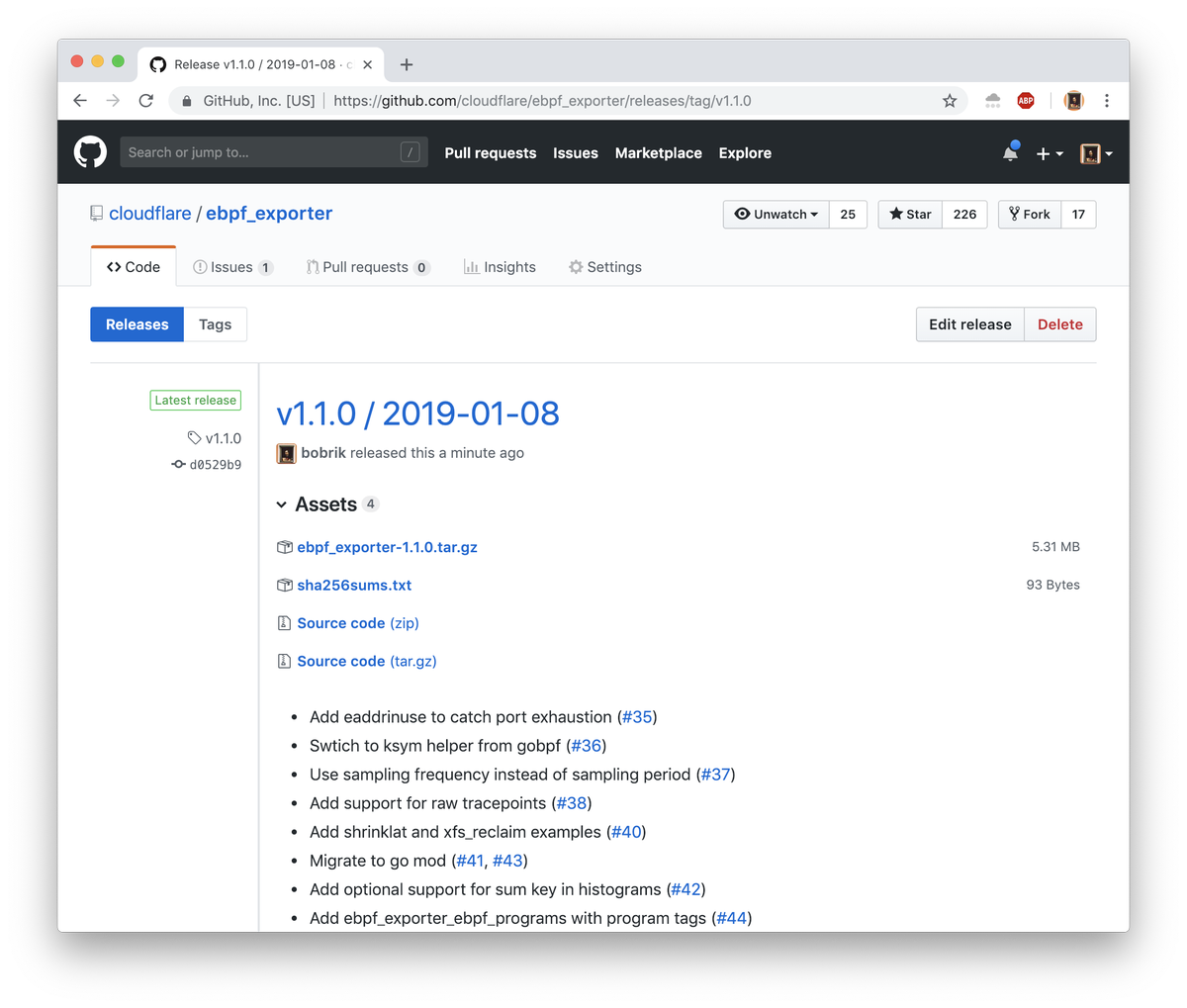1187x1008 pixels.
Task: Click the browser back arrow
Action: pos(80,100)
